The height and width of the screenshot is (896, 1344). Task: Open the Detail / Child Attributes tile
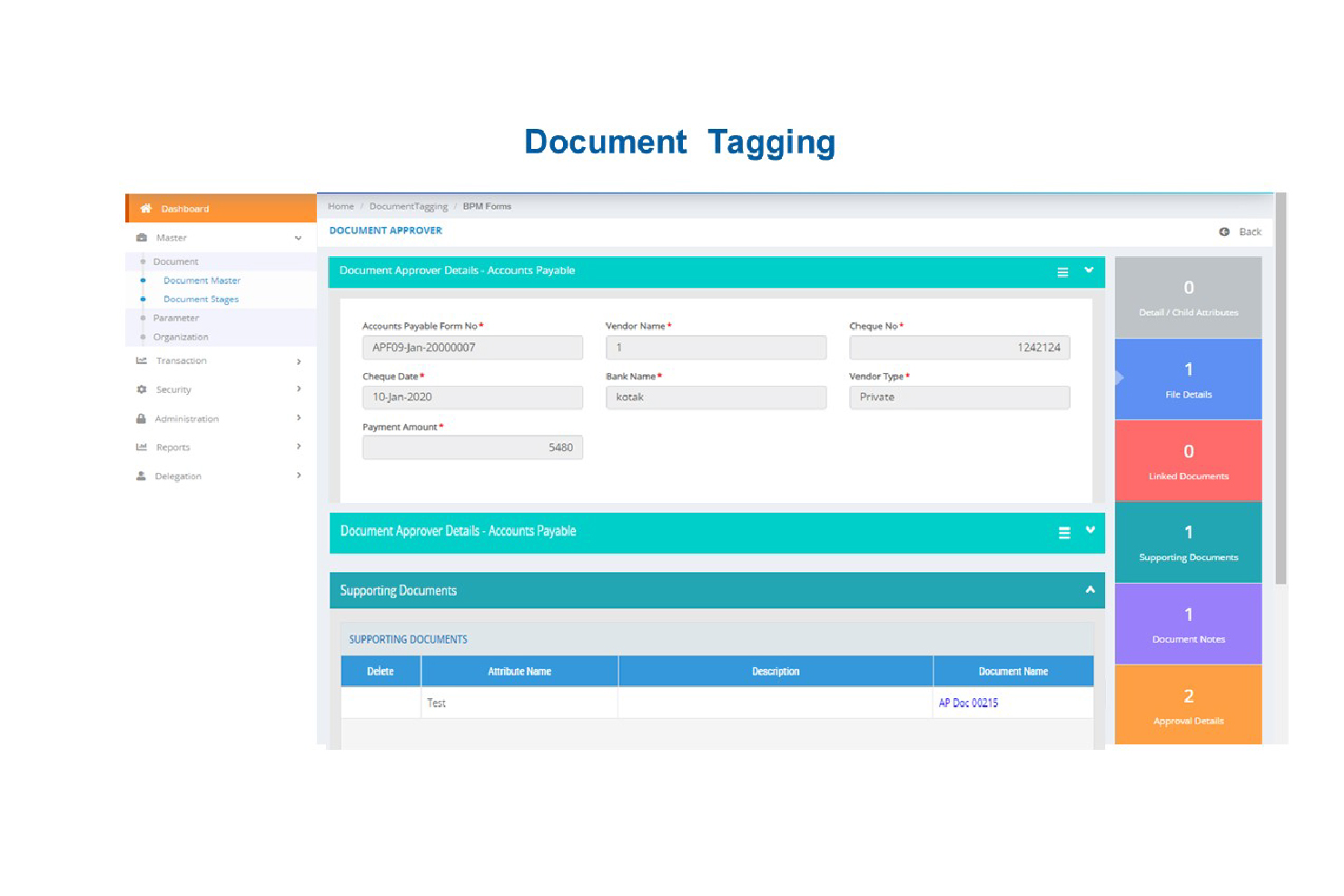[x=1189, y=297]
